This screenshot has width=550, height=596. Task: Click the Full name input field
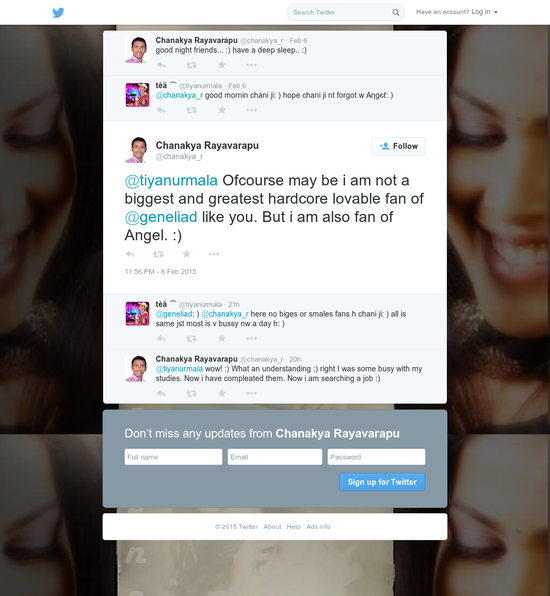pos(173,457)
